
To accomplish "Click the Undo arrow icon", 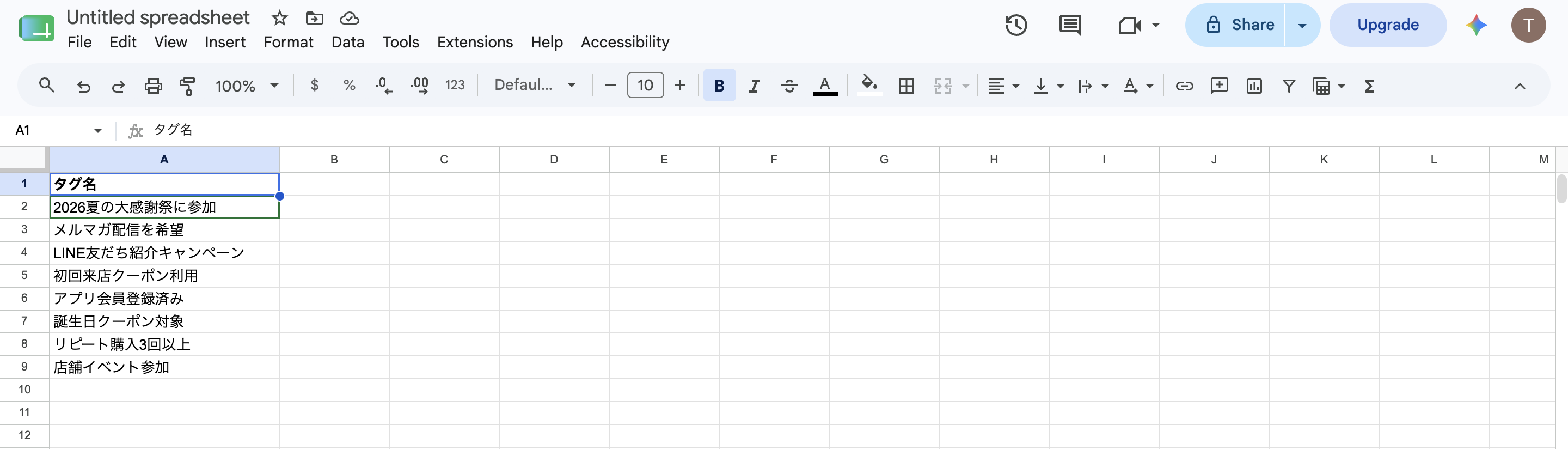I will pos(83,86).
